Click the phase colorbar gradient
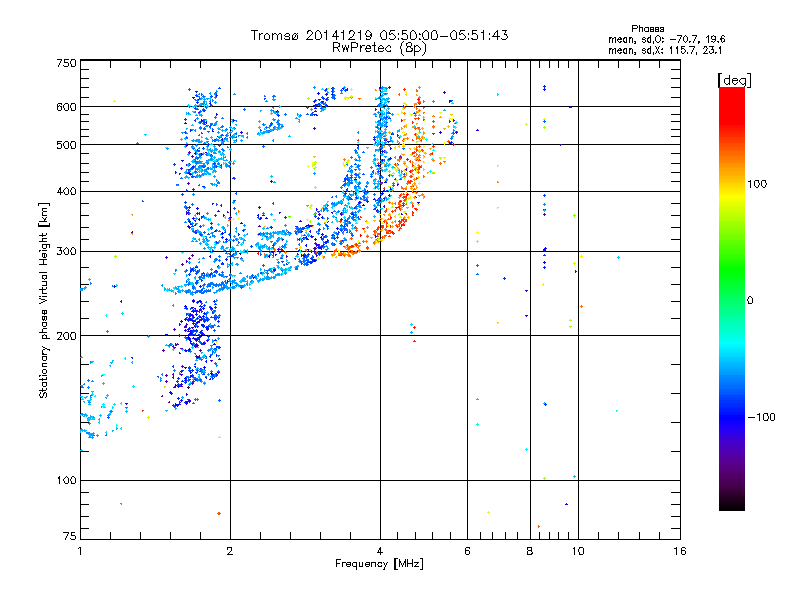 pos(732,298)
